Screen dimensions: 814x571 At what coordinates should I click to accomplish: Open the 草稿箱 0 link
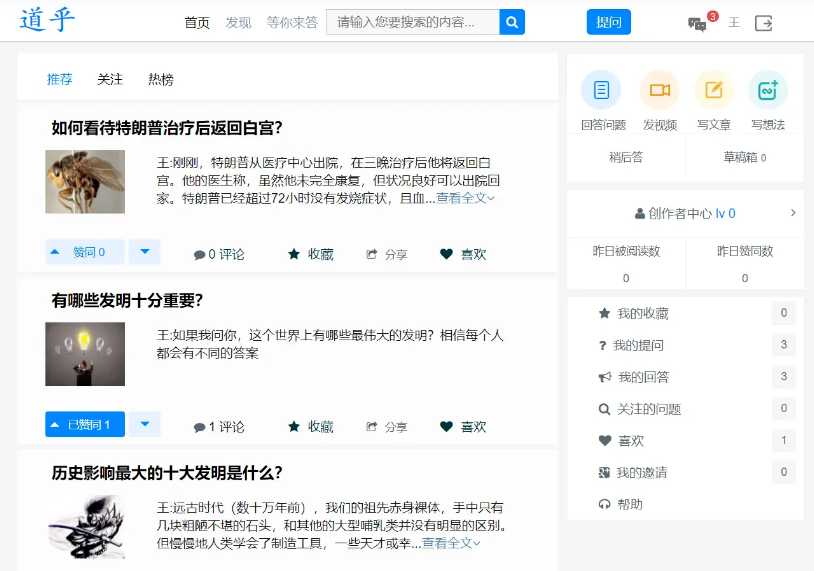[x=745, y=157]
